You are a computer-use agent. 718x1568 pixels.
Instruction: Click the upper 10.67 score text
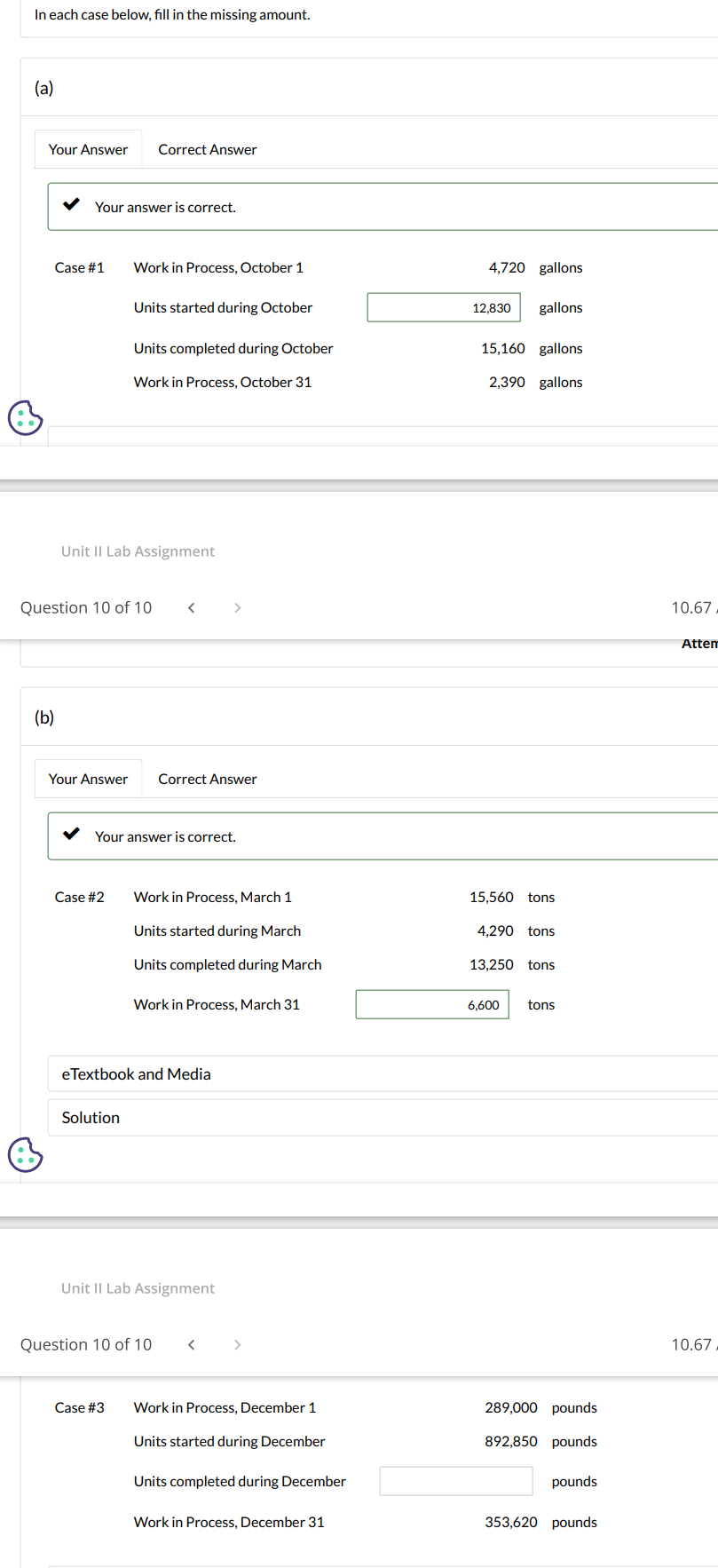[x=693, y=608]
